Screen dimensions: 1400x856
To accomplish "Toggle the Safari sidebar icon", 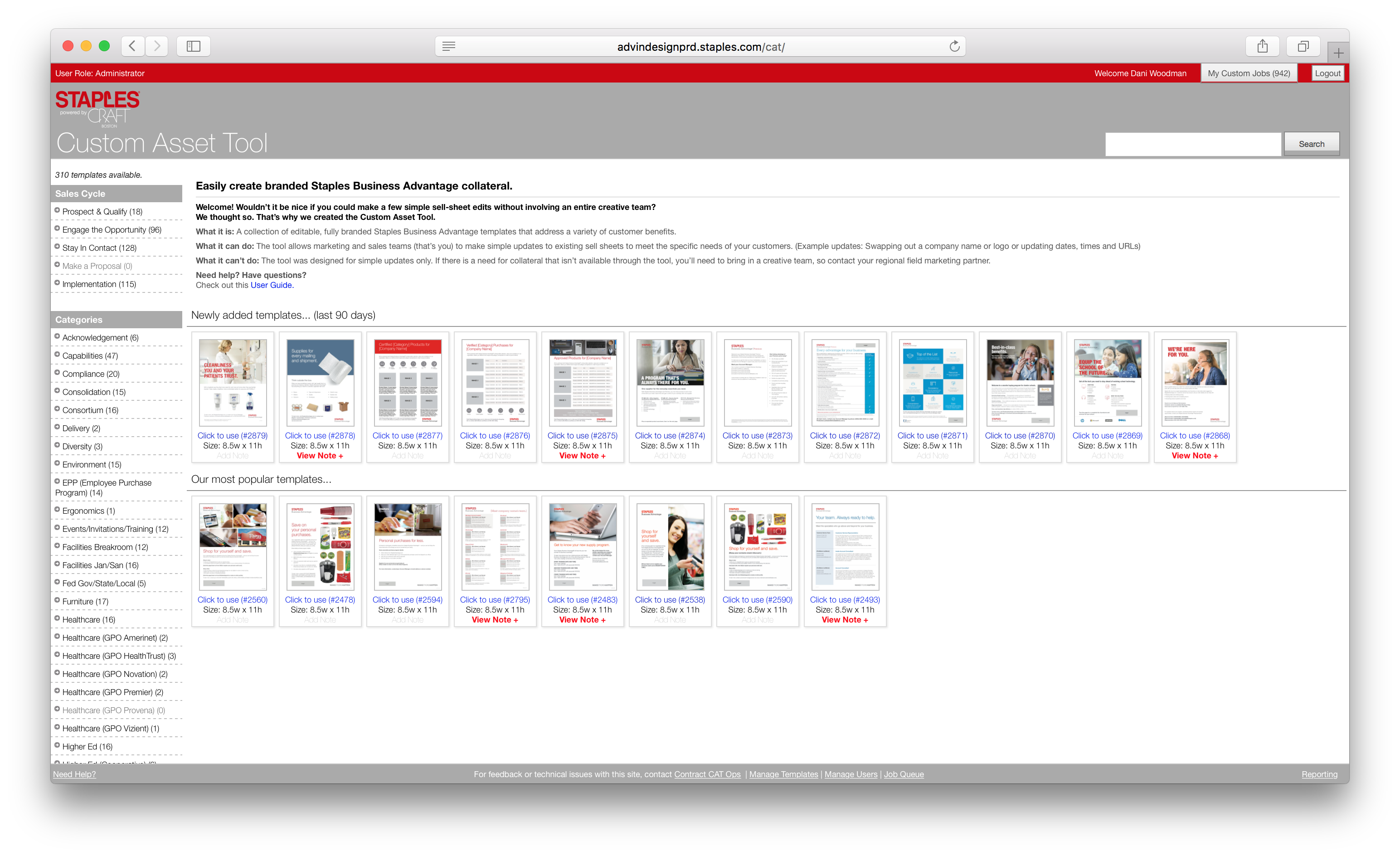I will [x=194, y=46].
